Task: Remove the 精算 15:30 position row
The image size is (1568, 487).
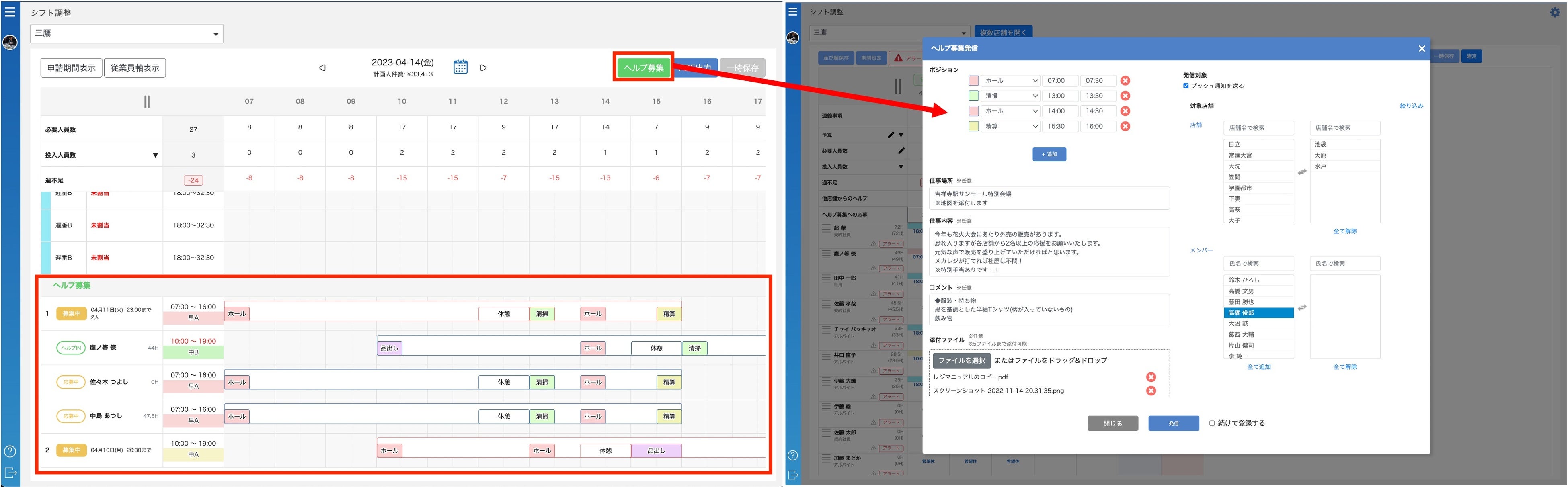Action: click(x=1125, y=127)
